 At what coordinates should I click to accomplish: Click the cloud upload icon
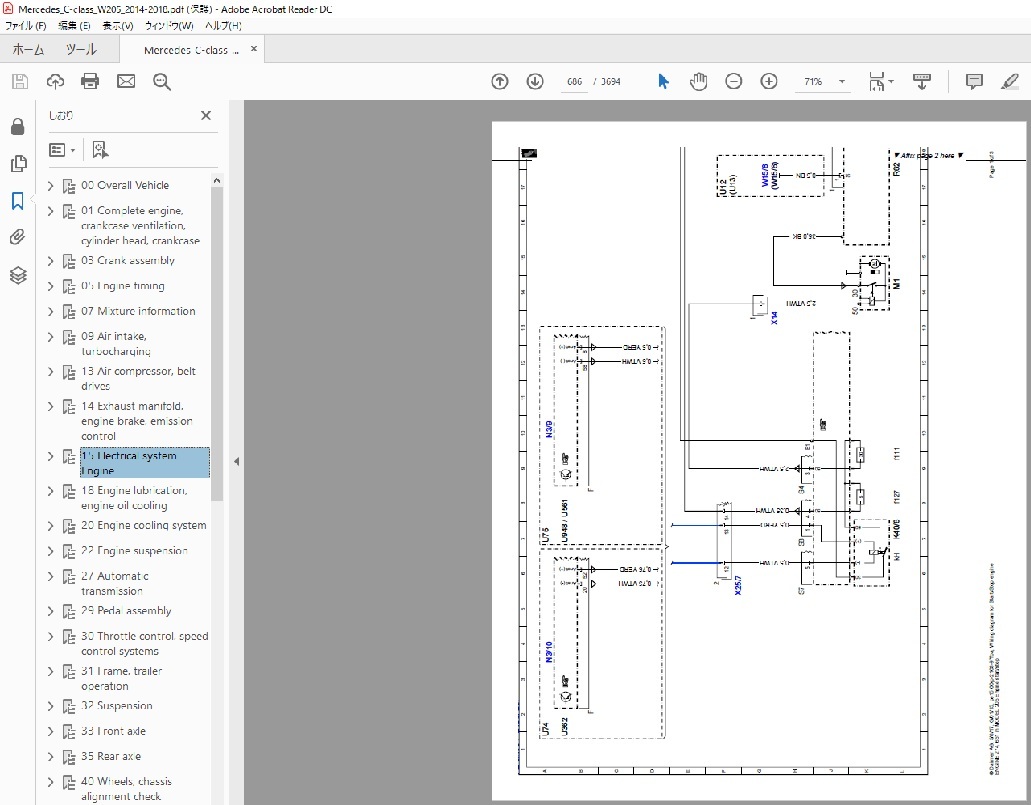(55, 82)
